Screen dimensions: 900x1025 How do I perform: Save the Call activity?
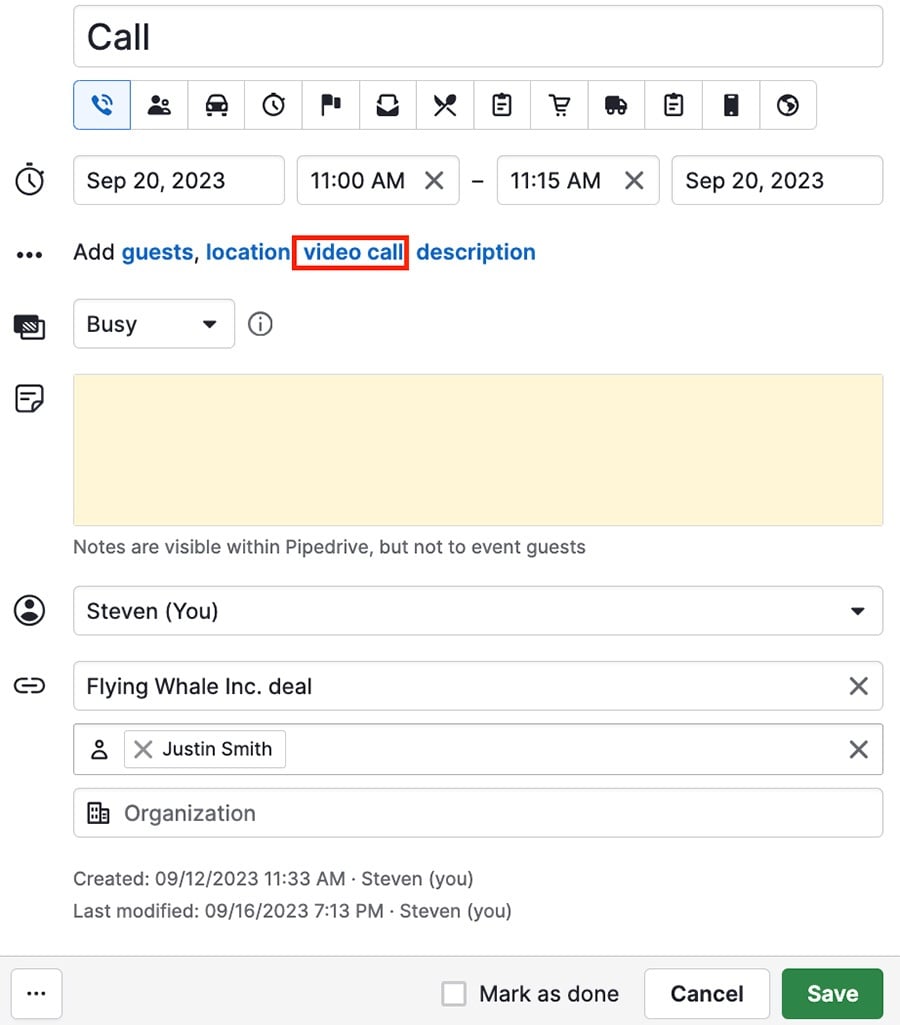[x=832, y=993]
